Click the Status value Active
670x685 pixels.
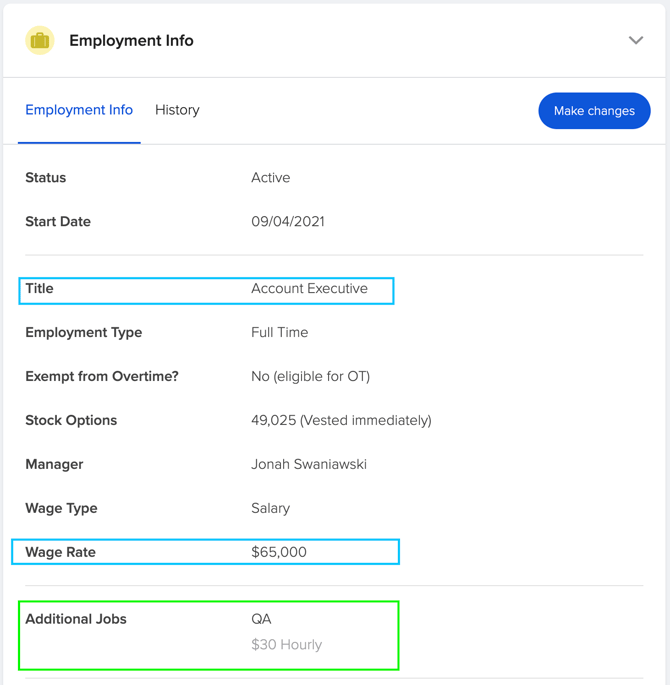(x=270, y=178)
